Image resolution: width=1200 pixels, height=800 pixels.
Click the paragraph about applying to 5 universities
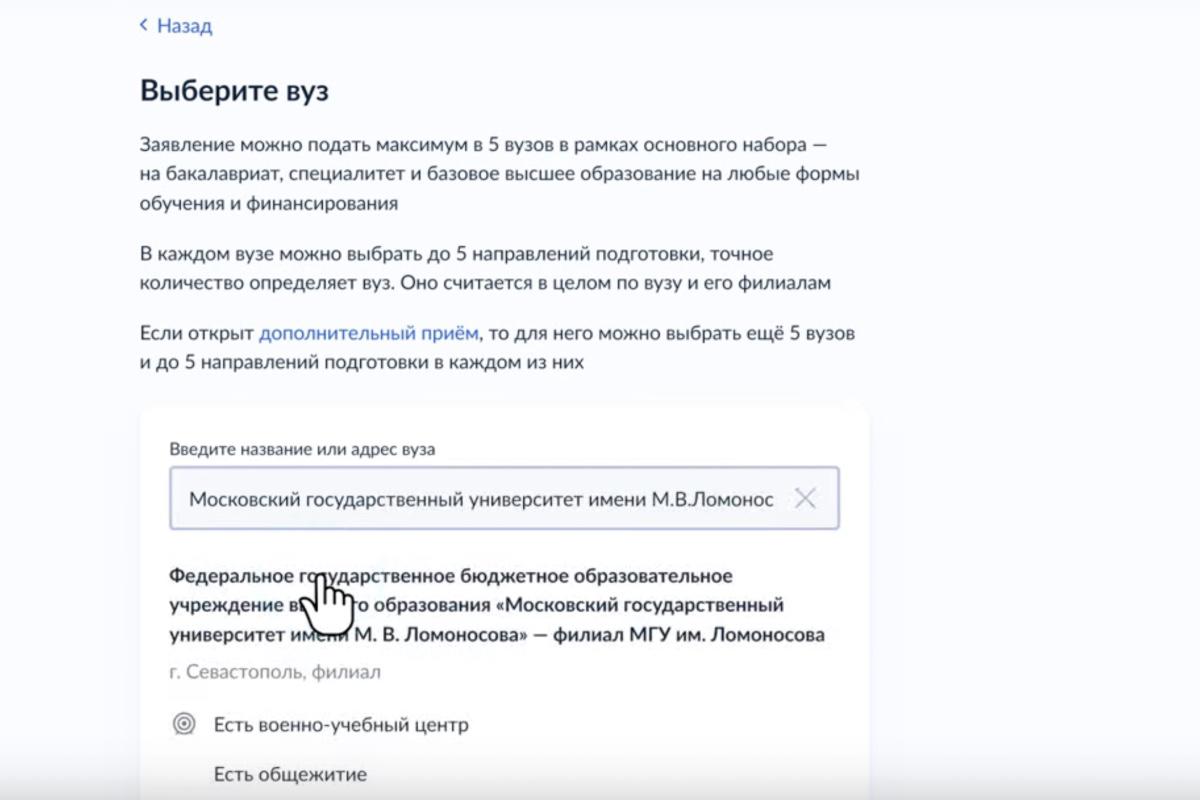click(x=499, y=174)
